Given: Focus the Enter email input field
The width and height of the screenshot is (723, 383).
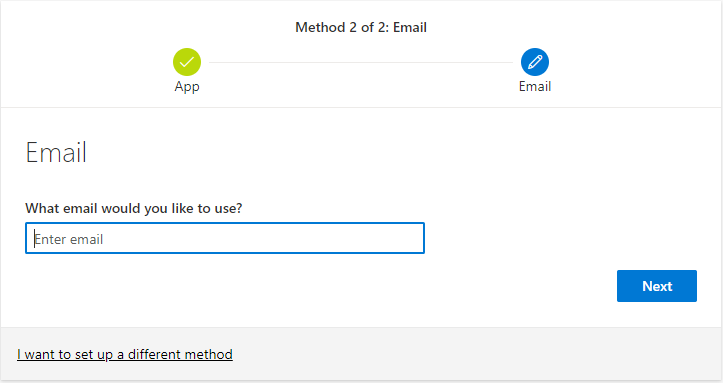Looking at the screenshot, I should click(225, 238).
